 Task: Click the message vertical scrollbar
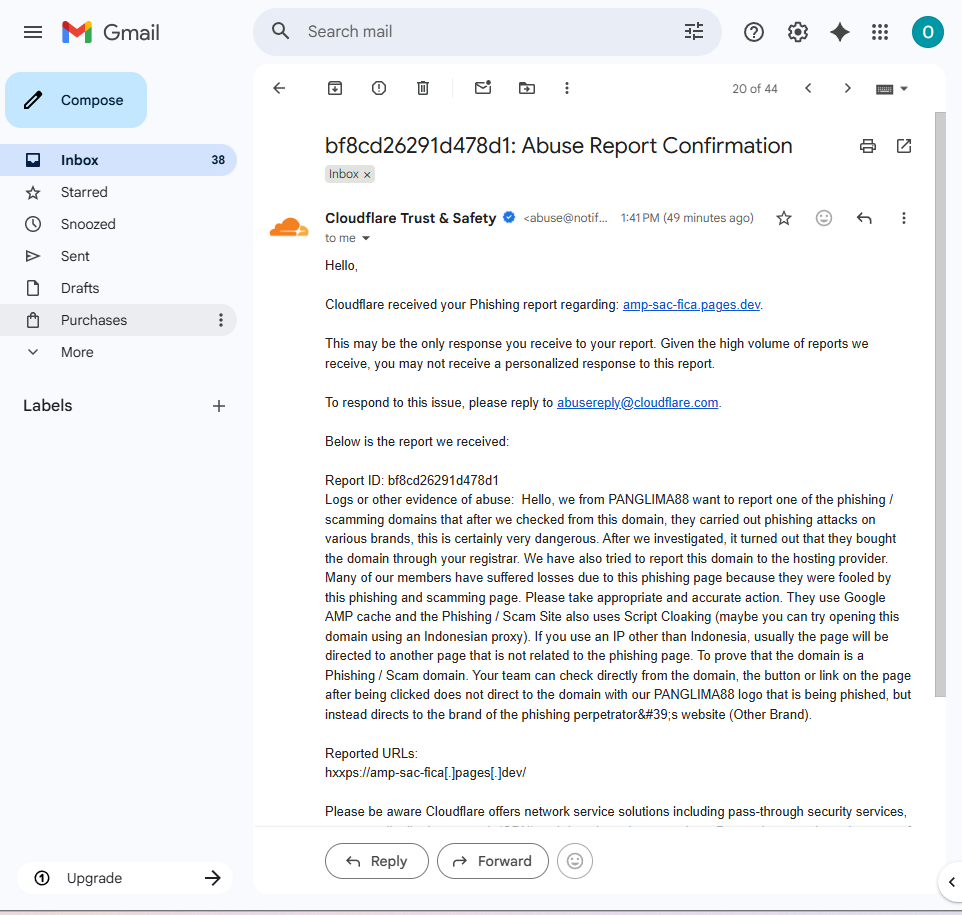point(941,404)
